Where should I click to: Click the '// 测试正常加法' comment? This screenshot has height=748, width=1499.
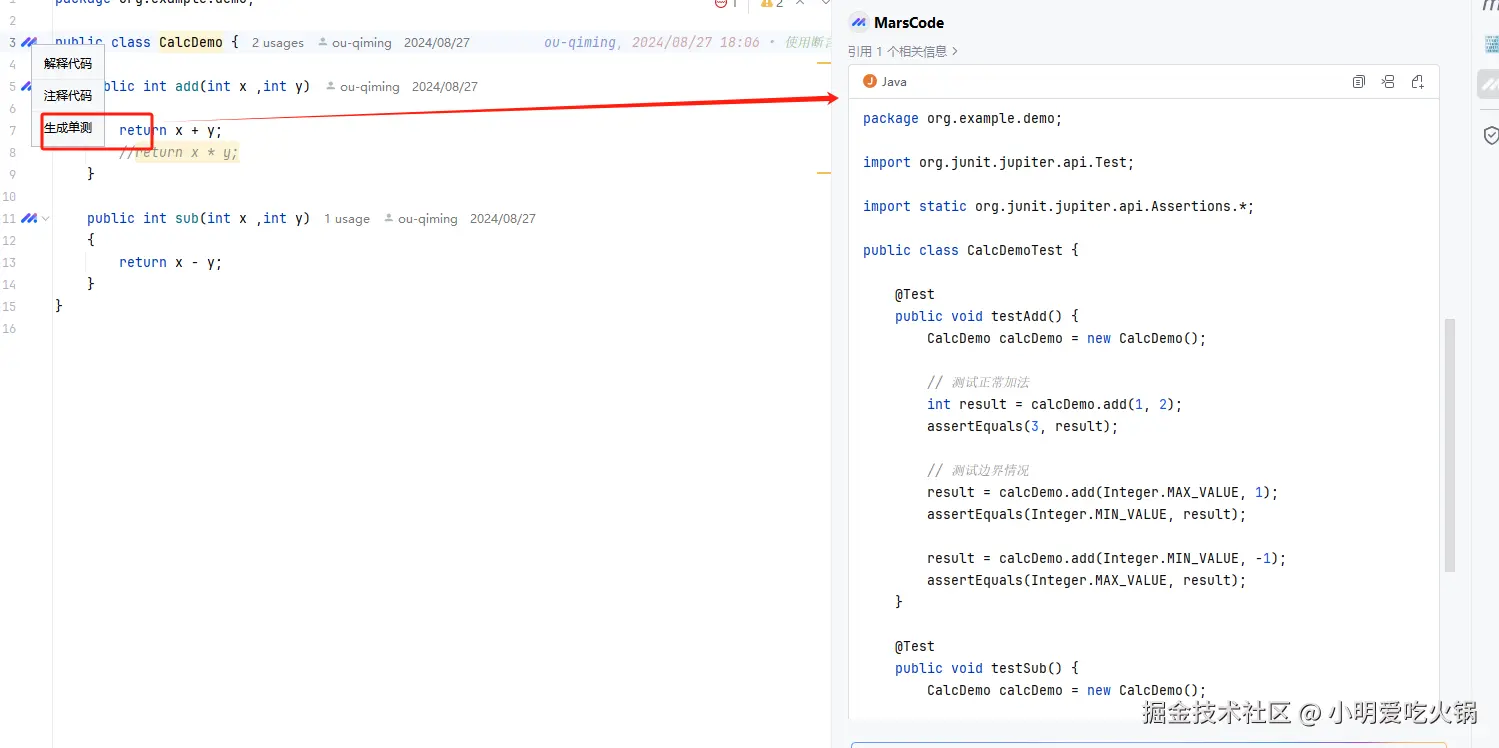(978, 382)
